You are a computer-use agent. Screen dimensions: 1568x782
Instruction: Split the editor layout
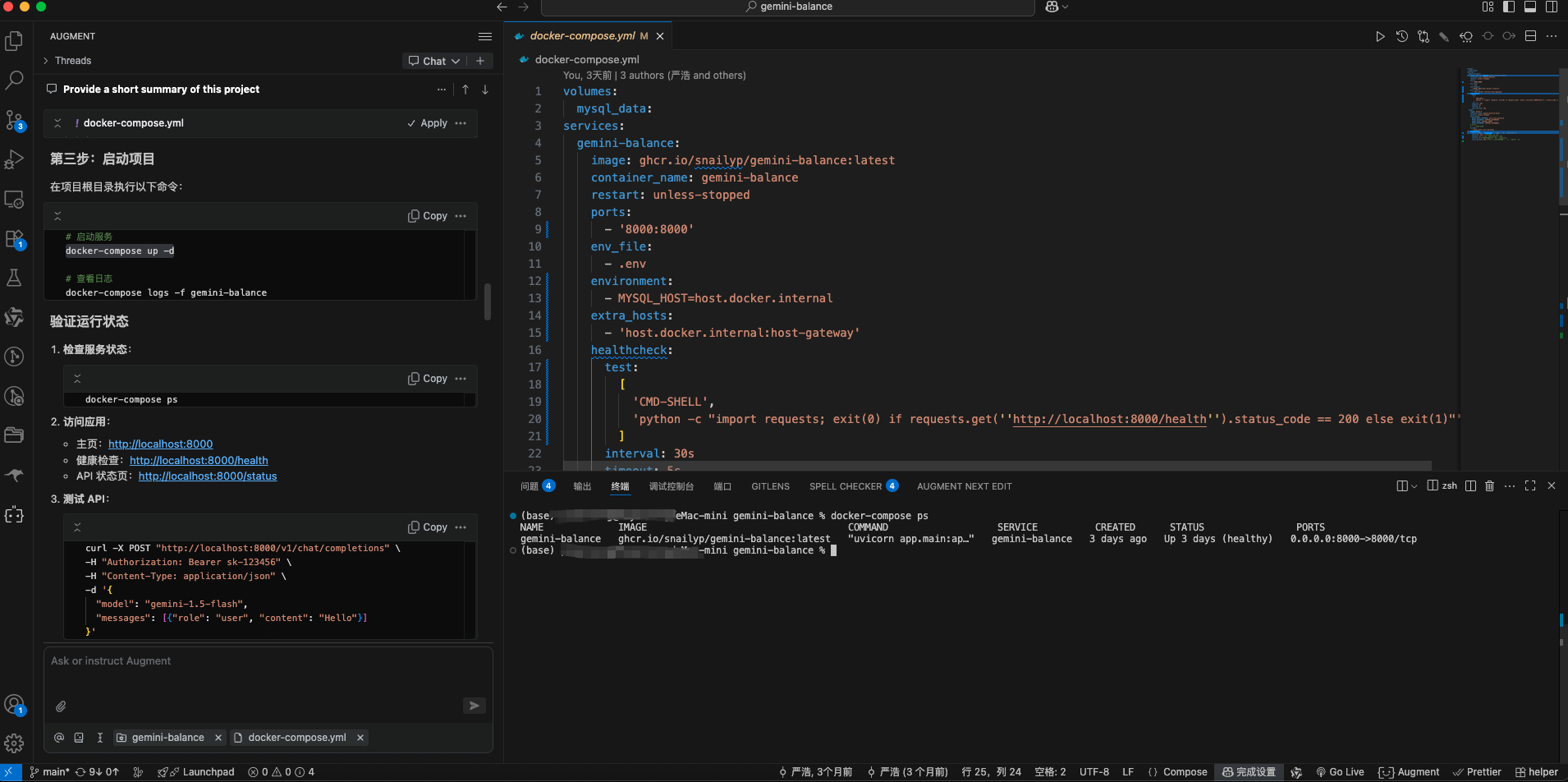pos(1530,36)
